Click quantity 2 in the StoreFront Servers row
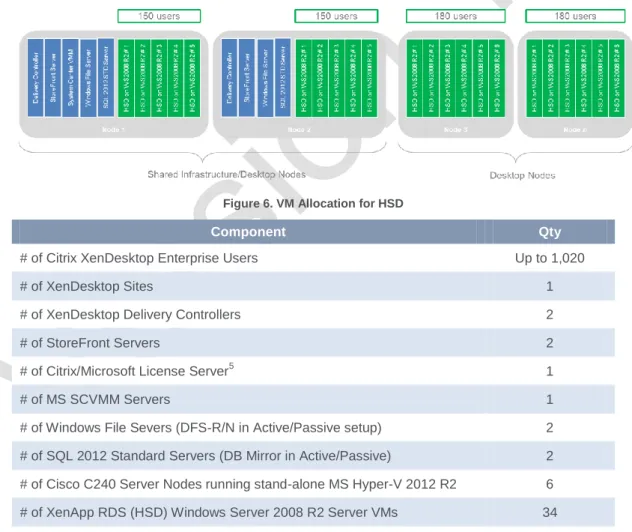The height and width of the screenshot is (532, 632). click(550, 343)
